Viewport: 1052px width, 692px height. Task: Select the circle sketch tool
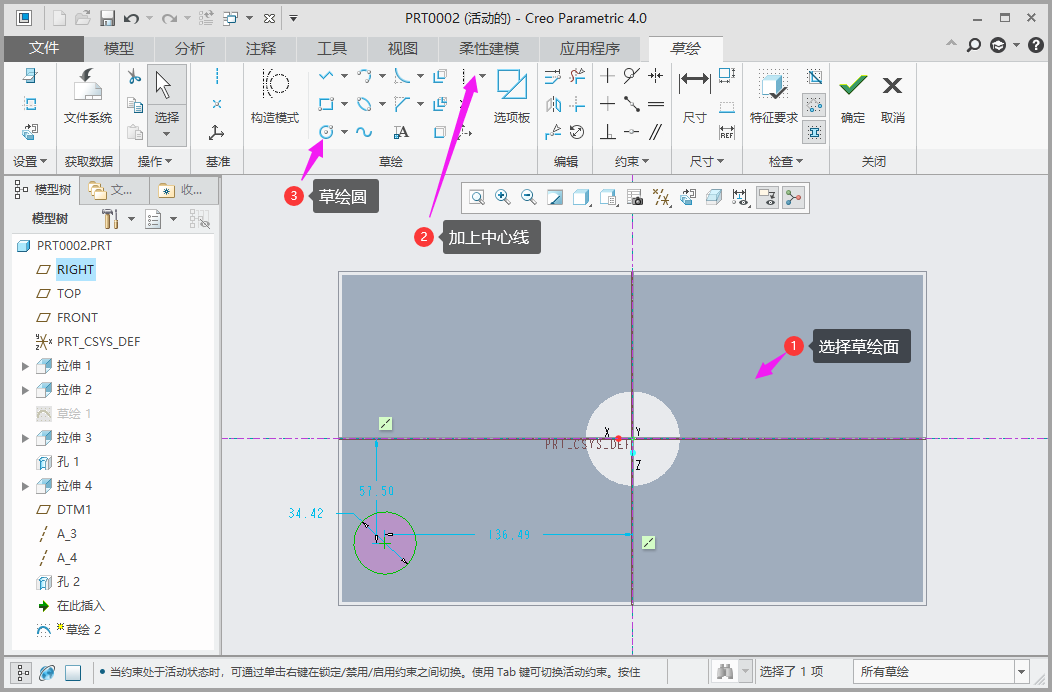(326, 132)
